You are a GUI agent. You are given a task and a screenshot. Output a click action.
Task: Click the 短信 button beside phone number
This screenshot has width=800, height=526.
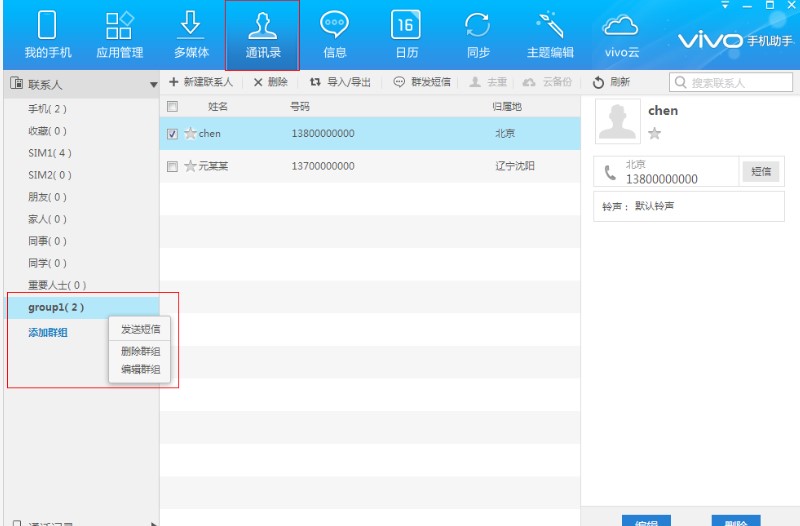[x=761, y=171]
